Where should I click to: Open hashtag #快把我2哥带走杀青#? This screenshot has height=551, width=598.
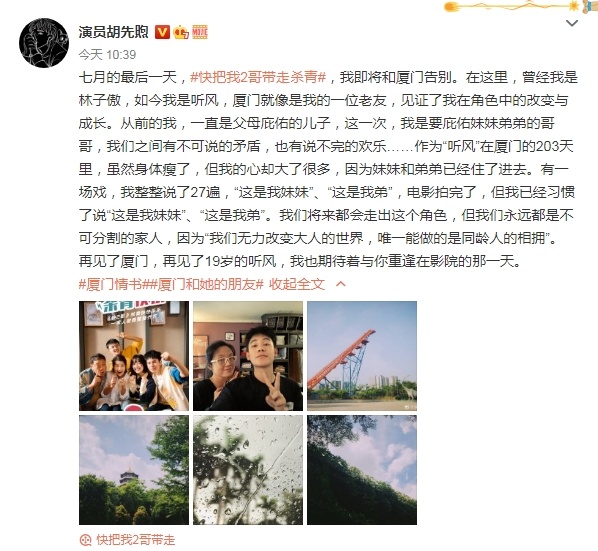click(258, 77)
